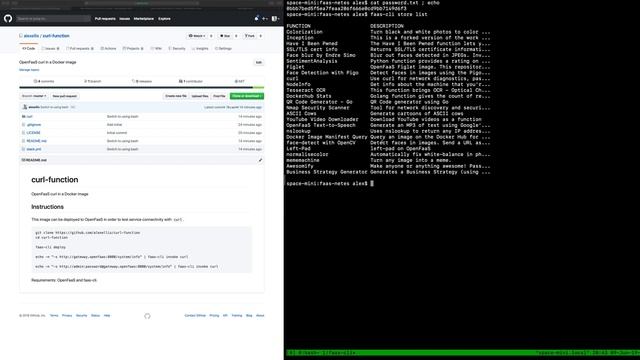Click the API link in the footer
The image size is (640, 360).
point(225,316)
